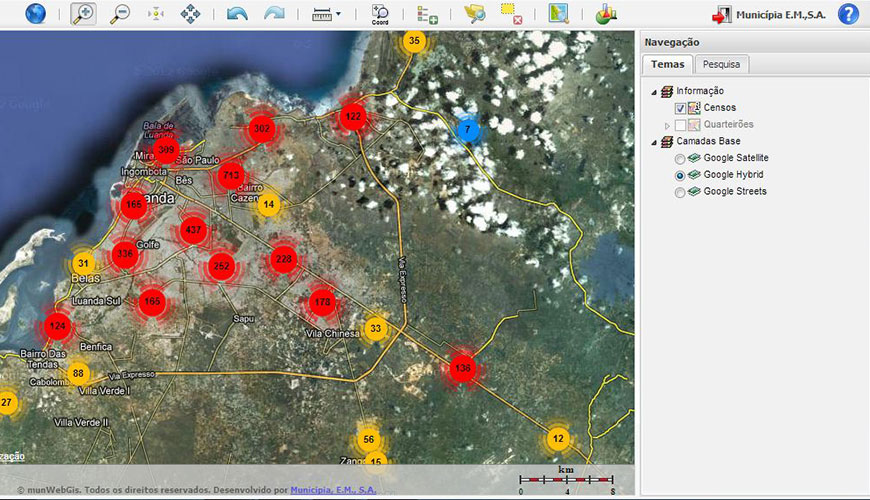The width and height of the screenshot is (870, 500).
Task: Click the red cluster marker 124
Action: click(x=57, y=326)
